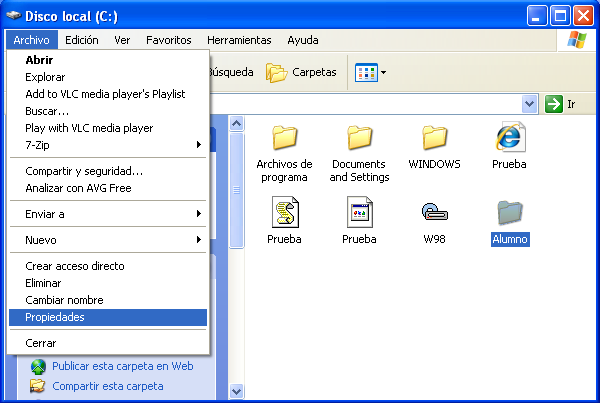Click Compartir esta carpeta link
This screenshot has width=600, height=403.
(x=107, y=385)
